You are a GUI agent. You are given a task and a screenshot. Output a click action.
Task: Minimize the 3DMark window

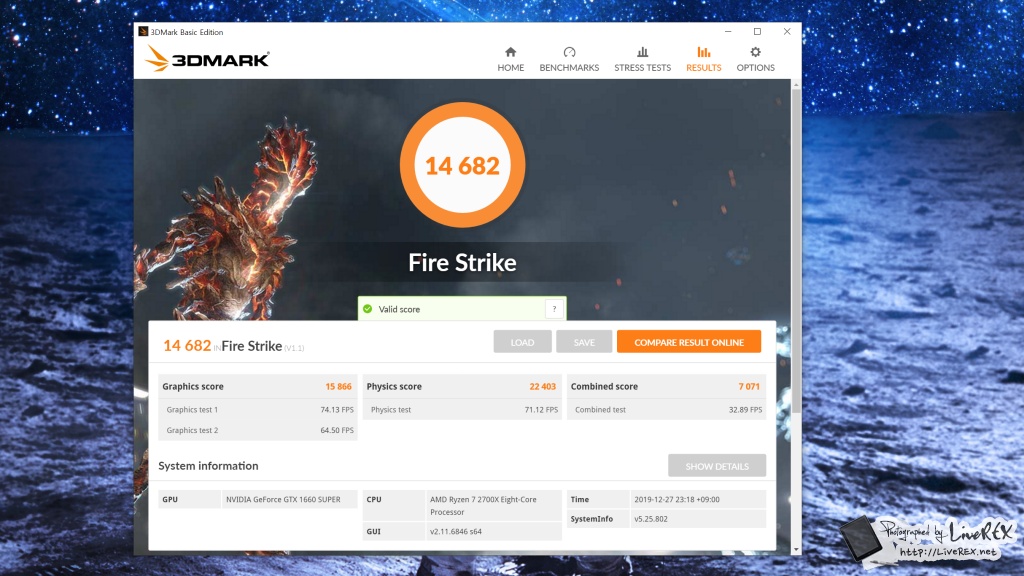(x=728, y=31)
